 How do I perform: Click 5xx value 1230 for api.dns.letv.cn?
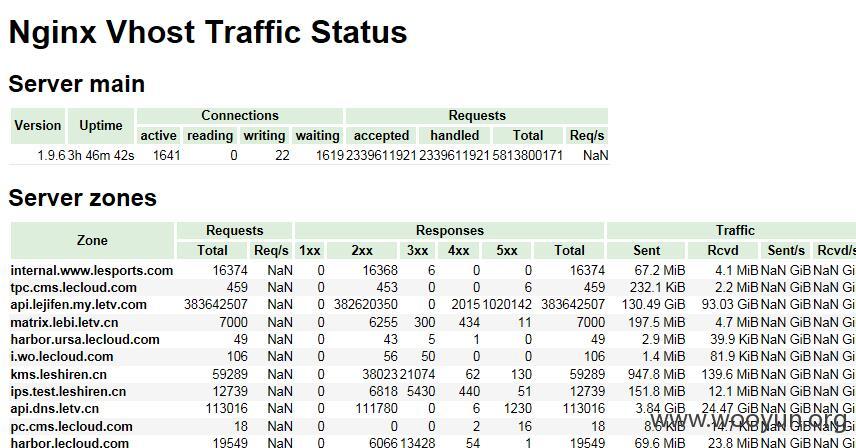[518, 409]
